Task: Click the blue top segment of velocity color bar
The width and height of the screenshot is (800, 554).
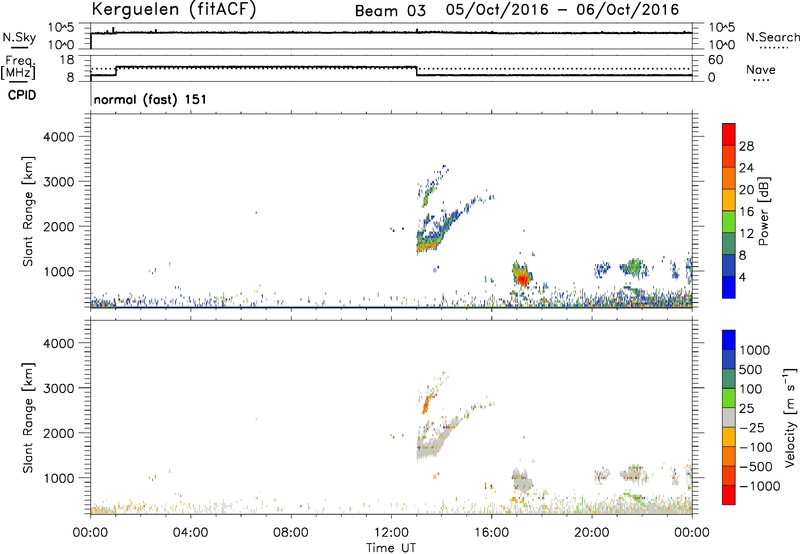Action: 729,340
